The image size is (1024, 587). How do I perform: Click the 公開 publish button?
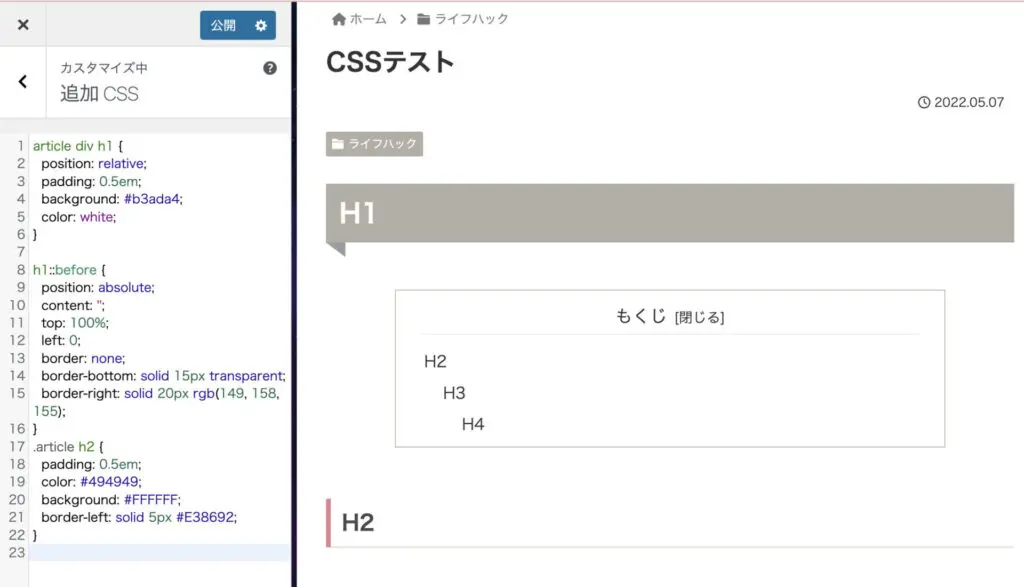pos(223,25)
